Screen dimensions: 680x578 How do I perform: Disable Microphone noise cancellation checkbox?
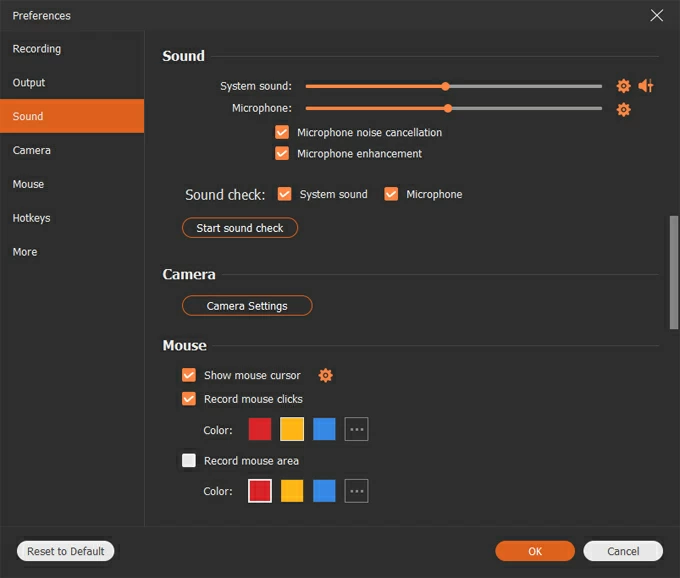point(282,132)
